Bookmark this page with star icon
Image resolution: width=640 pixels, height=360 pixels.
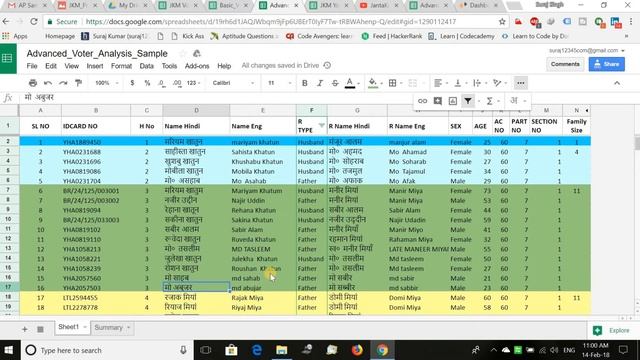(x=502, y=22)
